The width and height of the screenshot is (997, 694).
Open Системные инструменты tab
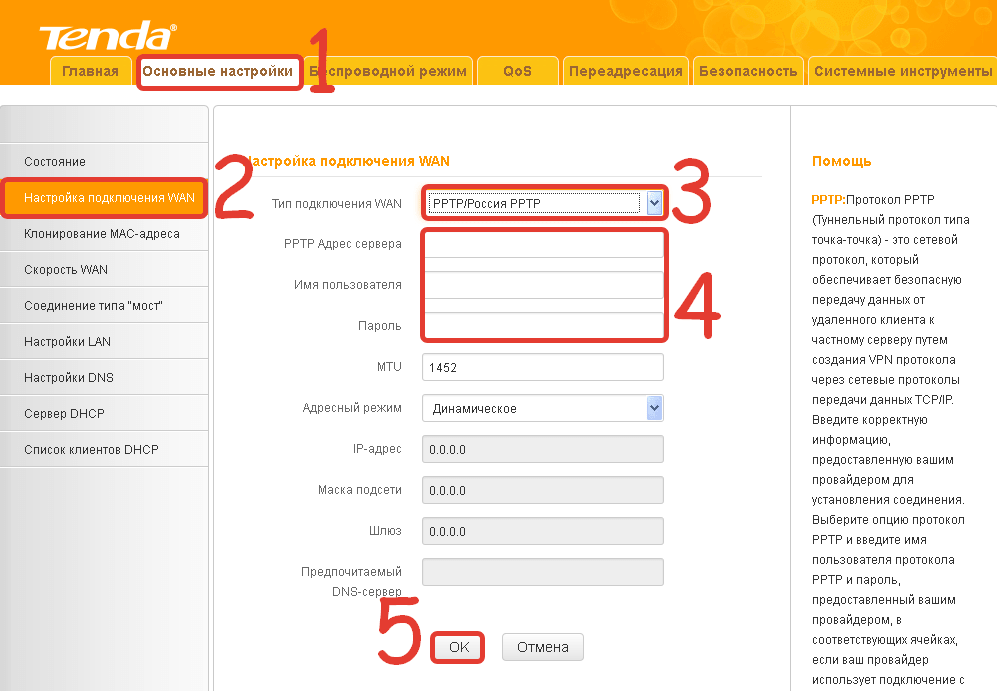[902, 71]
